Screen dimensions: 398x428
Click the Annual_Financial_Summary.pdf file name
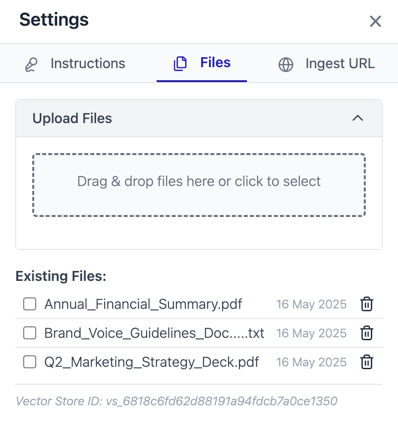click(143, 304)
